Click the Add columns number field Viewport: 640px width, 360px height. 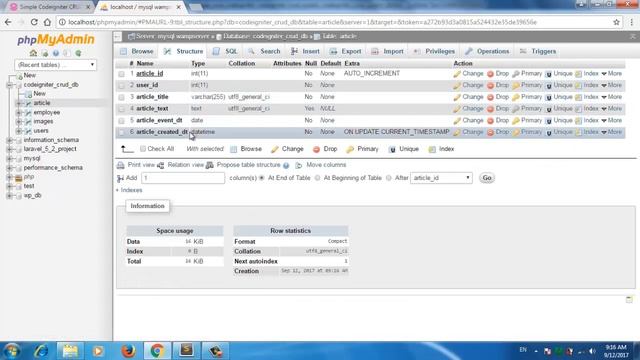point(183,178)
